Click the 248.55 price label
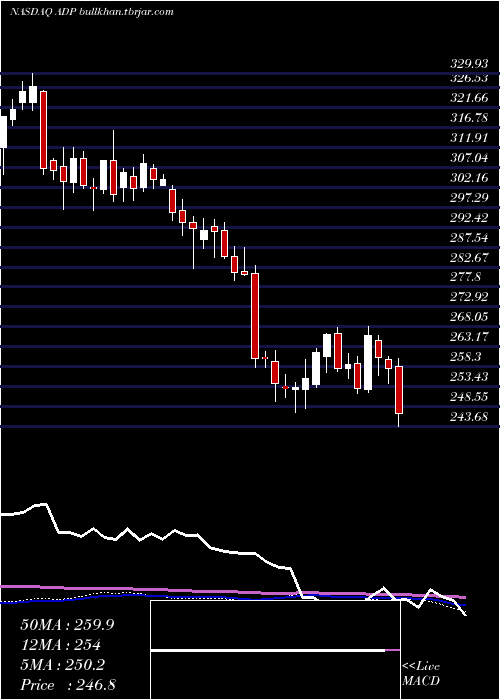The image size is (500, 700). tap(469, 396)
